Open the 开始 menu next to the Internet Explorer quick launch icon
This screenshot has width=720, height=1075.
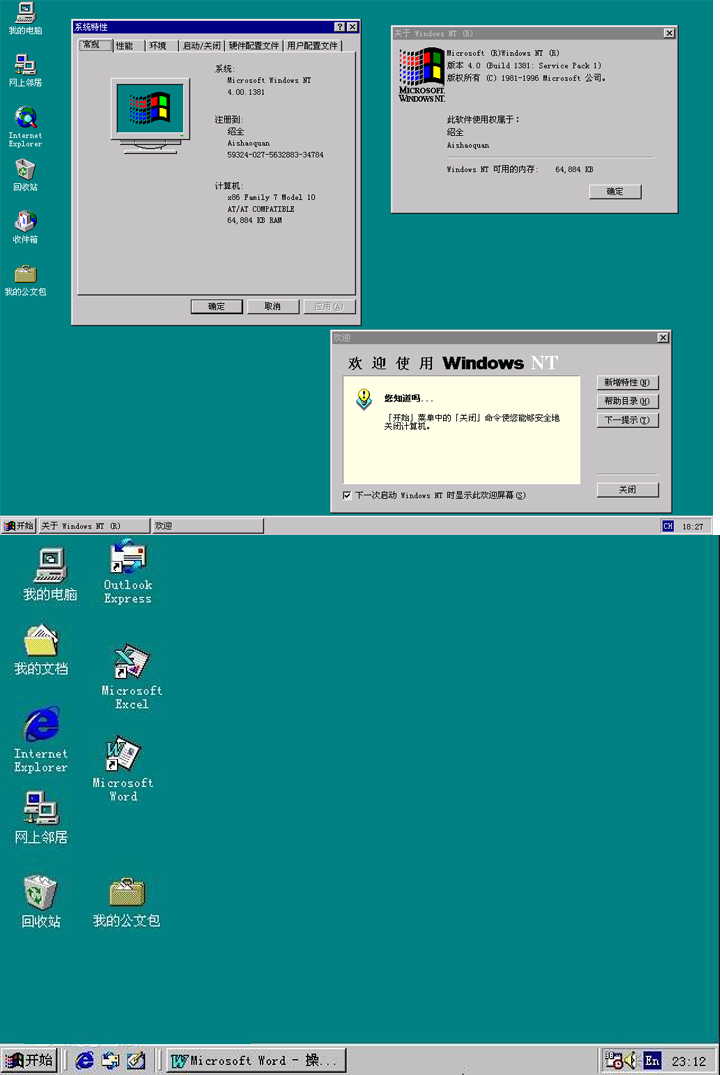pyautogui.click(x=29, y=1061)
